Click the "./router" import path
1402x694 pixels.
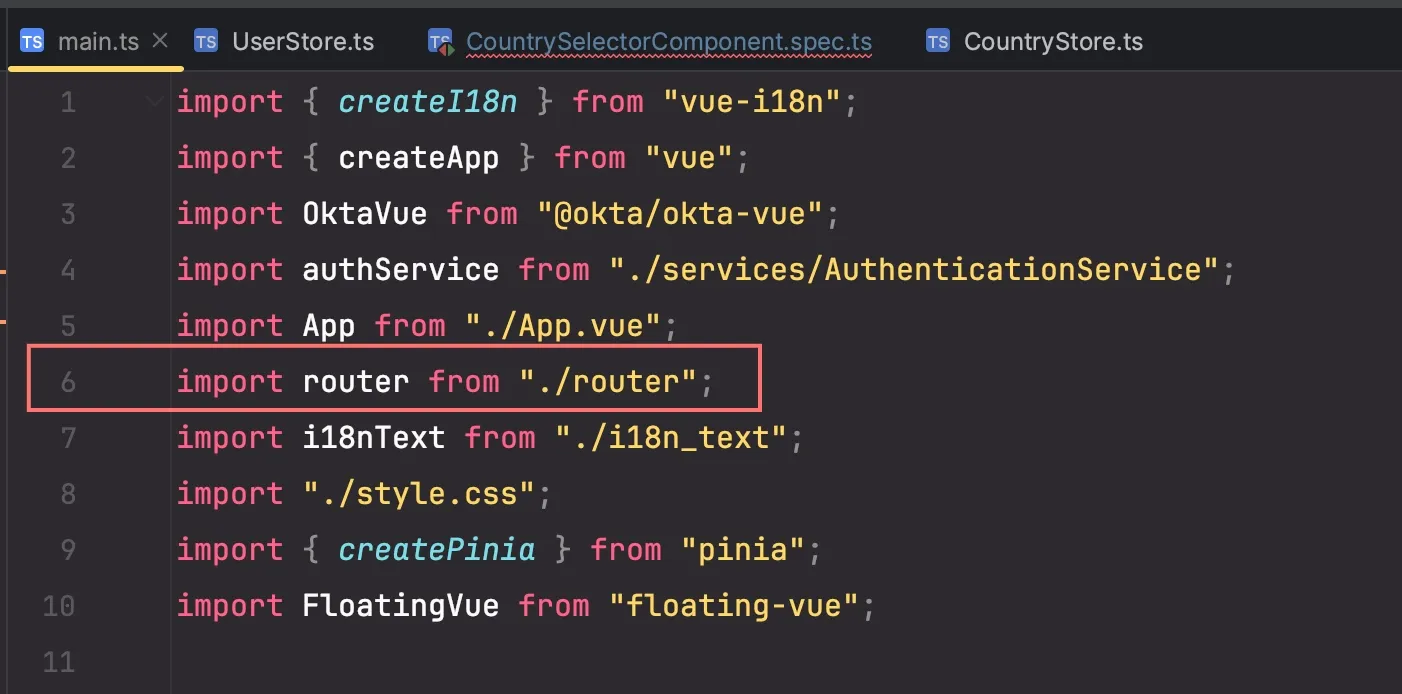(607, 382)
